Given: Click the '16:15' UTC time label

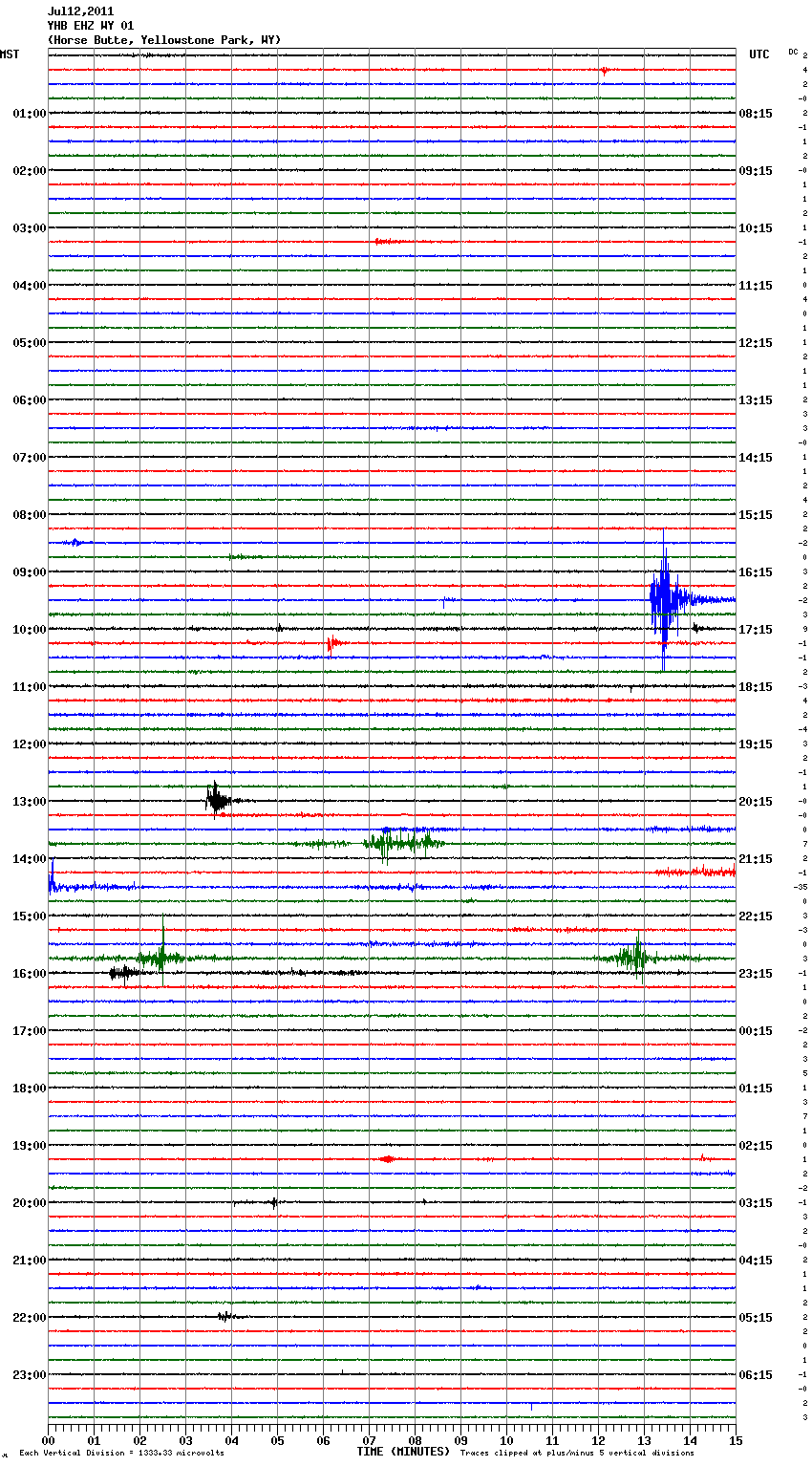Looking at the screenshot, I should click(756, 572).
